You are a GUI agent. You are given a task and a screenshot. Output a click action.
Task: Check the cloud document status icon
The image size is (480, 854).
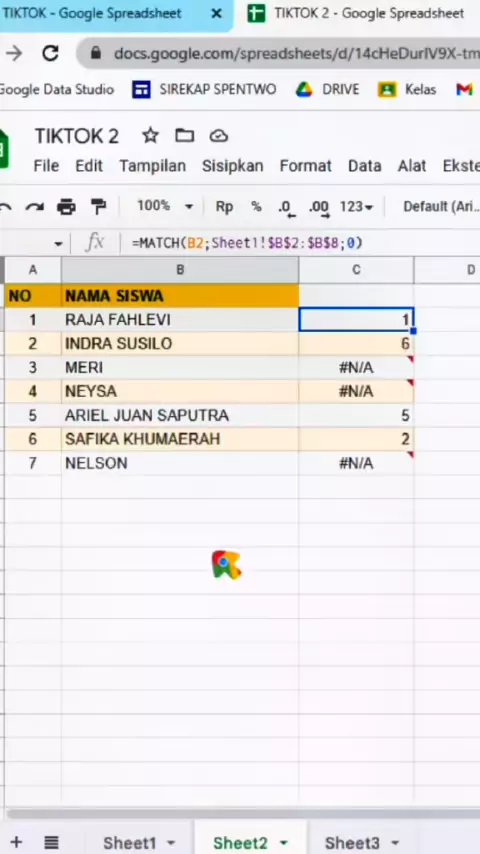point(218,136)
